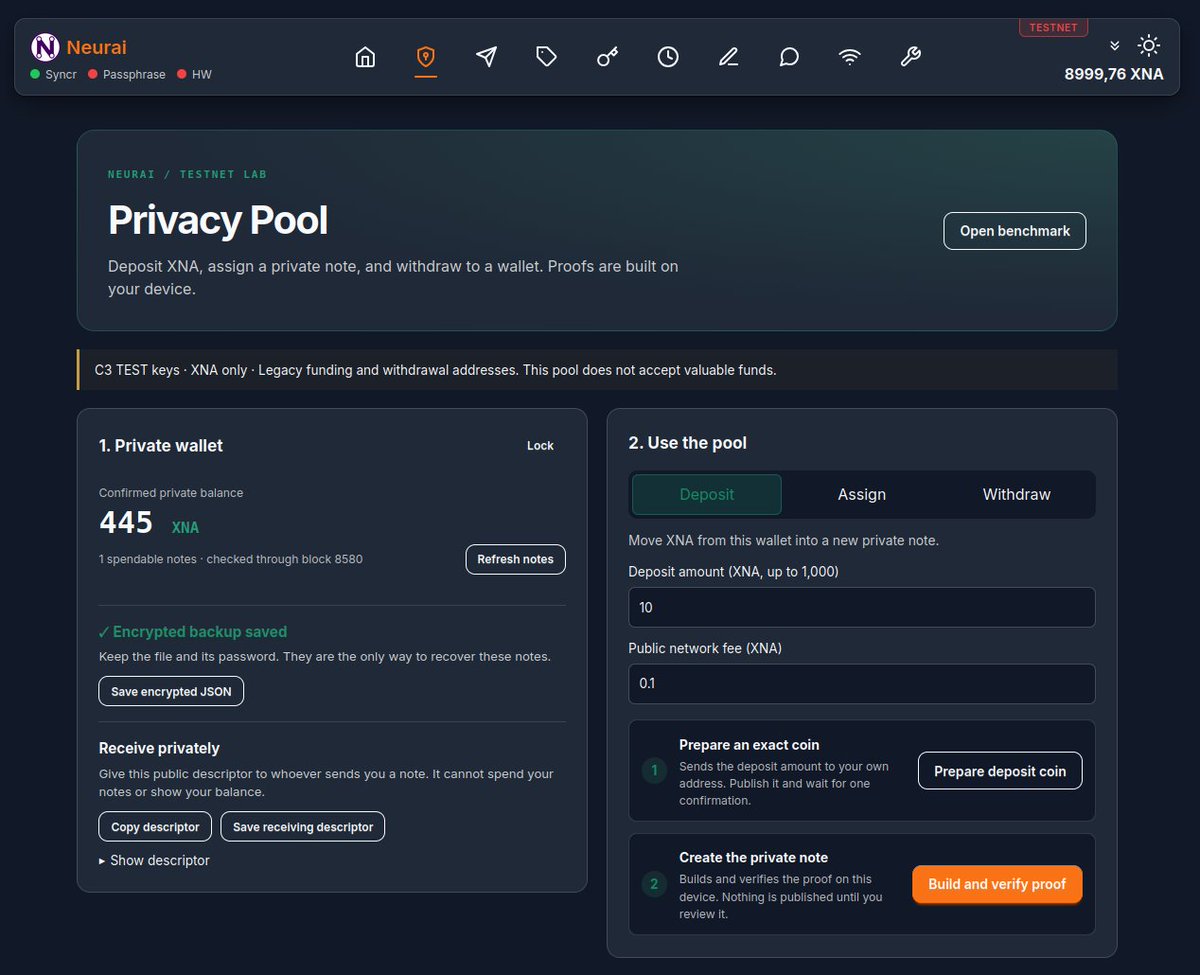Click the shield Privacy Pool navigation icon
The height and width of the screenshot is (975, 1200).
(426, 57)
